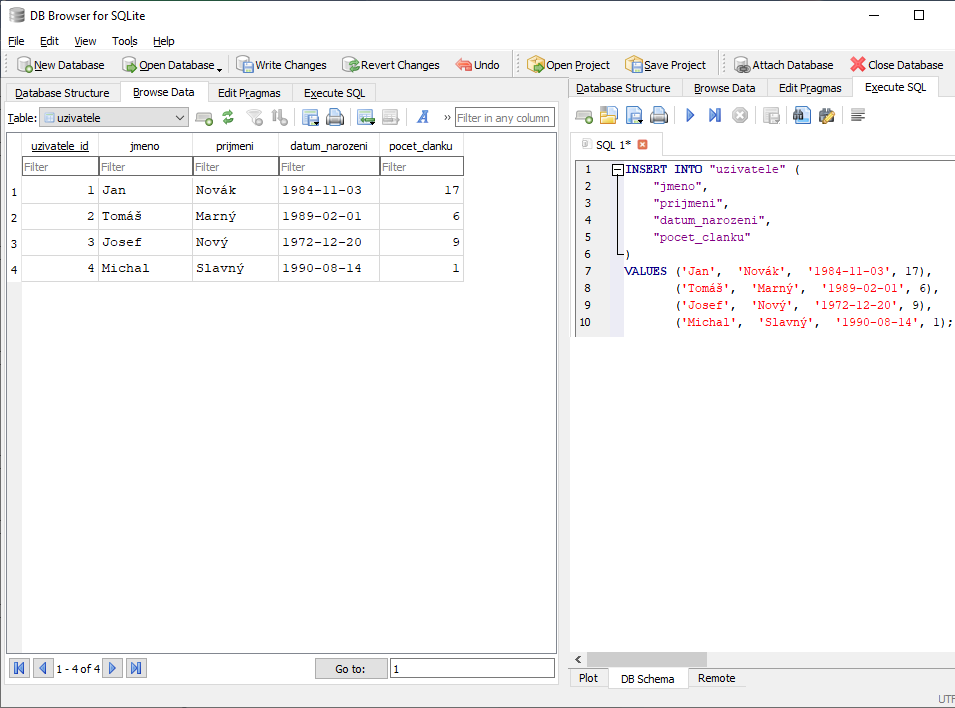Click Revert Changes in the toolbar
The width and height of the screenshot is (955, 708).
click(390, 65)
